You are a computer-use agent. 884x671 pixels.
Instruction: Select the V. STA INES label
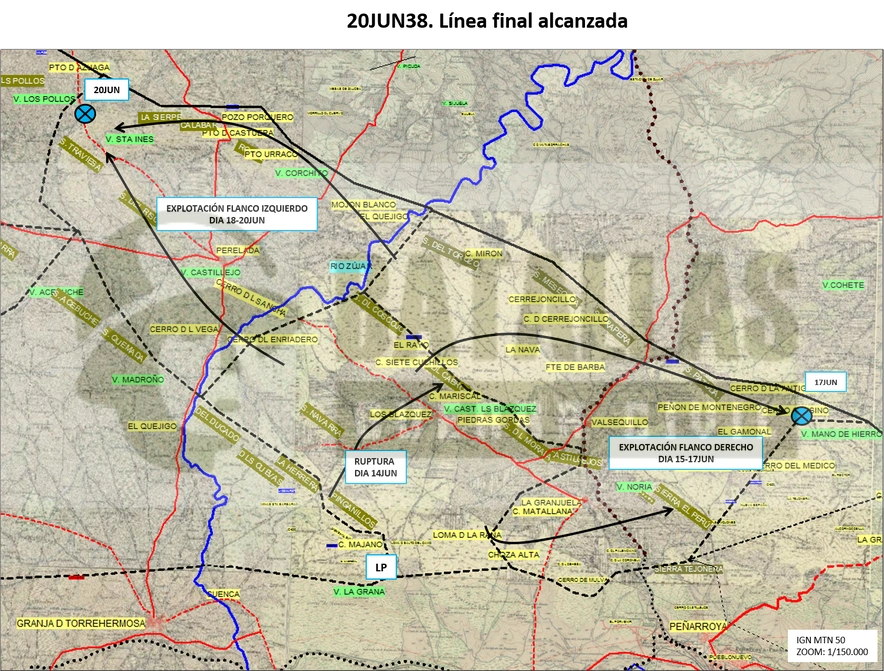pyautogui.click(x=130, y=139)
